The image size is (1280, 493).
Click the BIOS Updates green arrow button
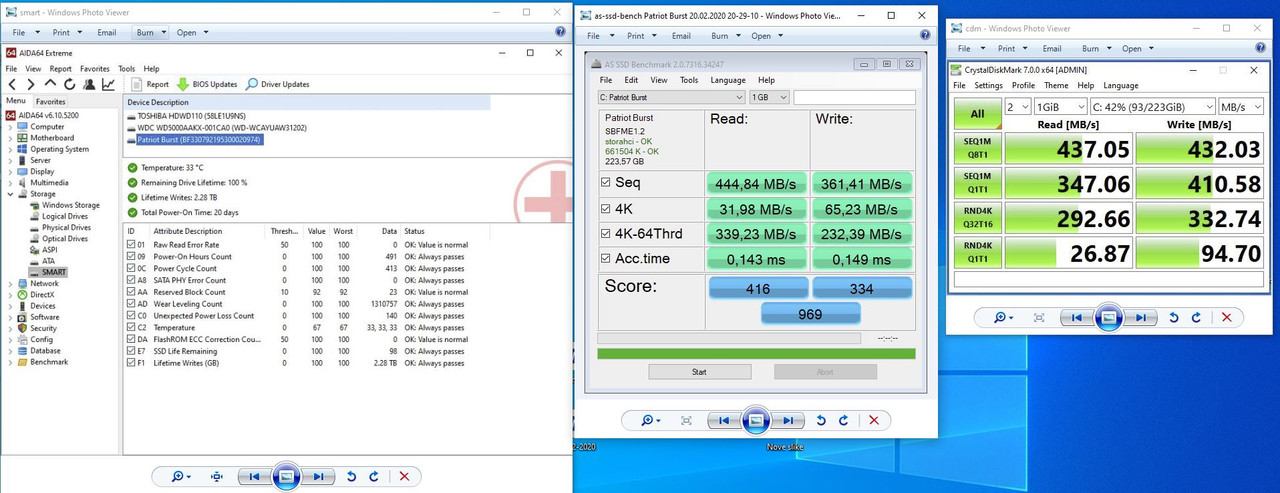[x=207, y=84]
